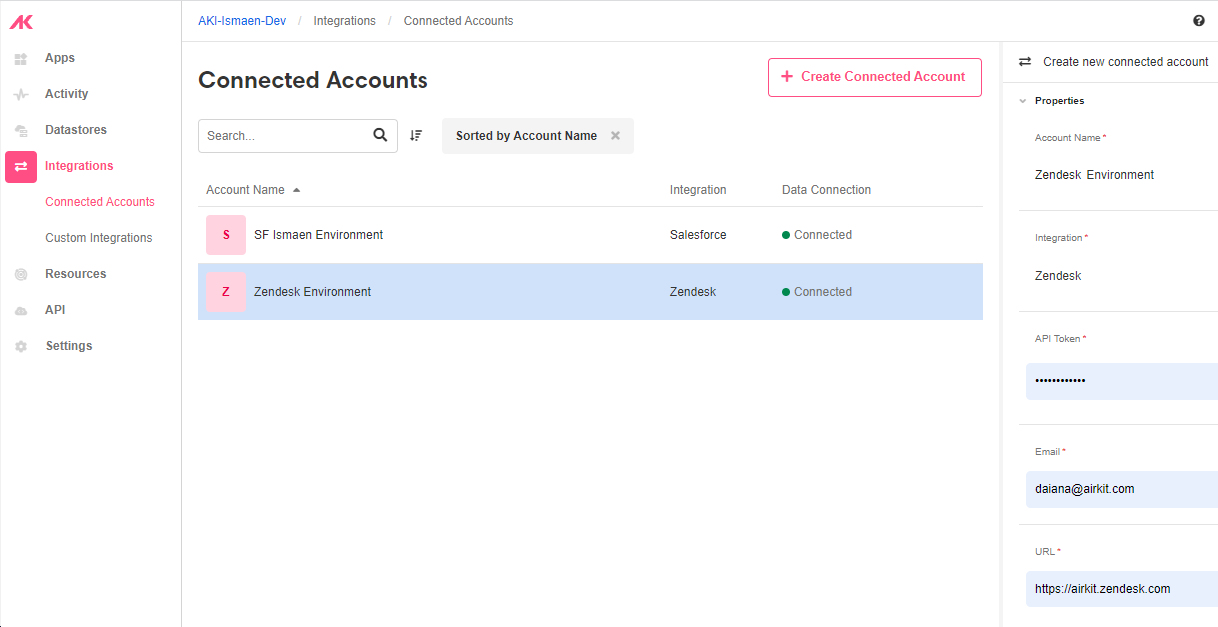1218x627 pixels.
Task: Click the API Token field
Action: (1122, 381)
